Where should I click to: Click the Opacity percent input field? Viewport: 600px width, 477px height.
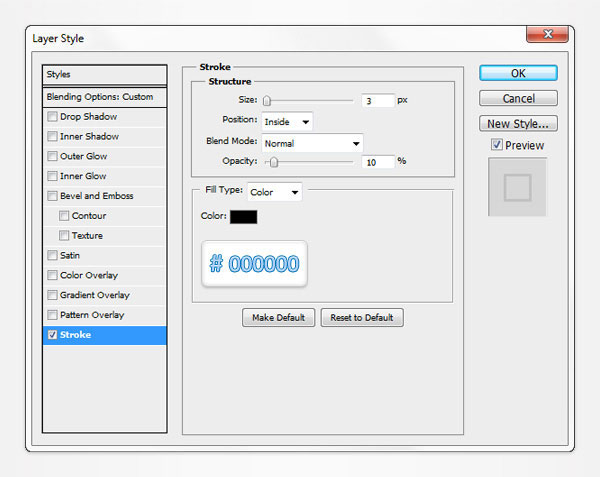[x=378, y=162]
